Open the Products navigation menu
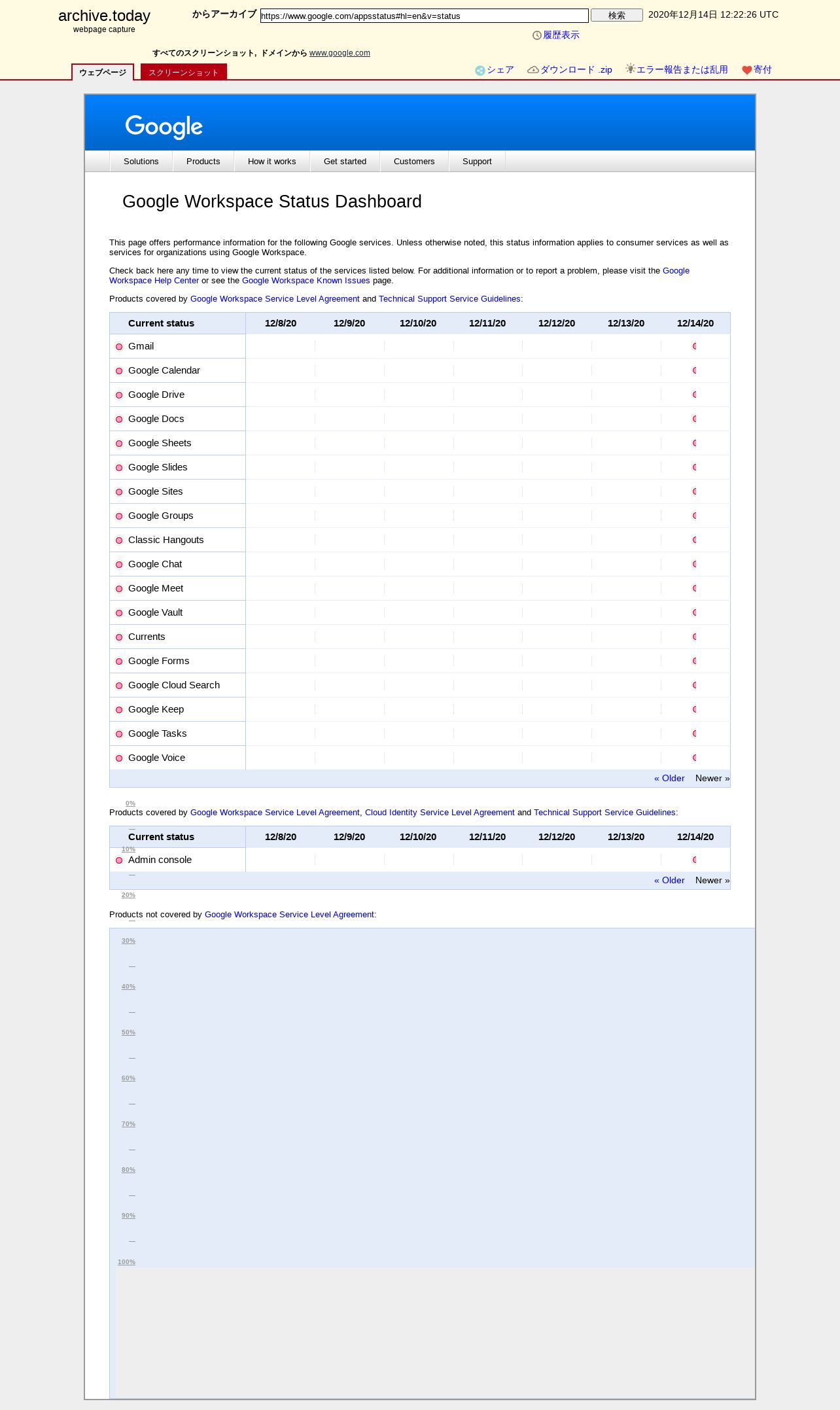This screenshot has height=1410, width=840. click(x=203, y=162)
